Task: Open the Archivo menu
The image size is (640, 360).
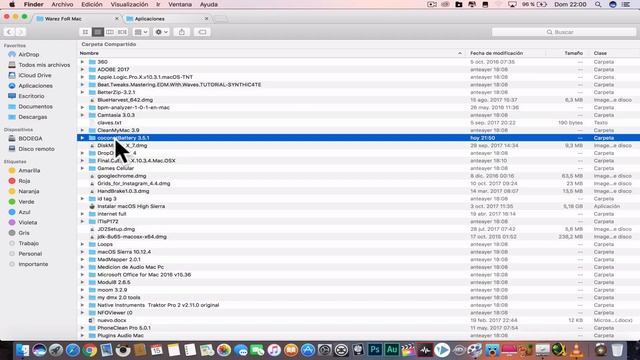Action: [x=62, y=4]
